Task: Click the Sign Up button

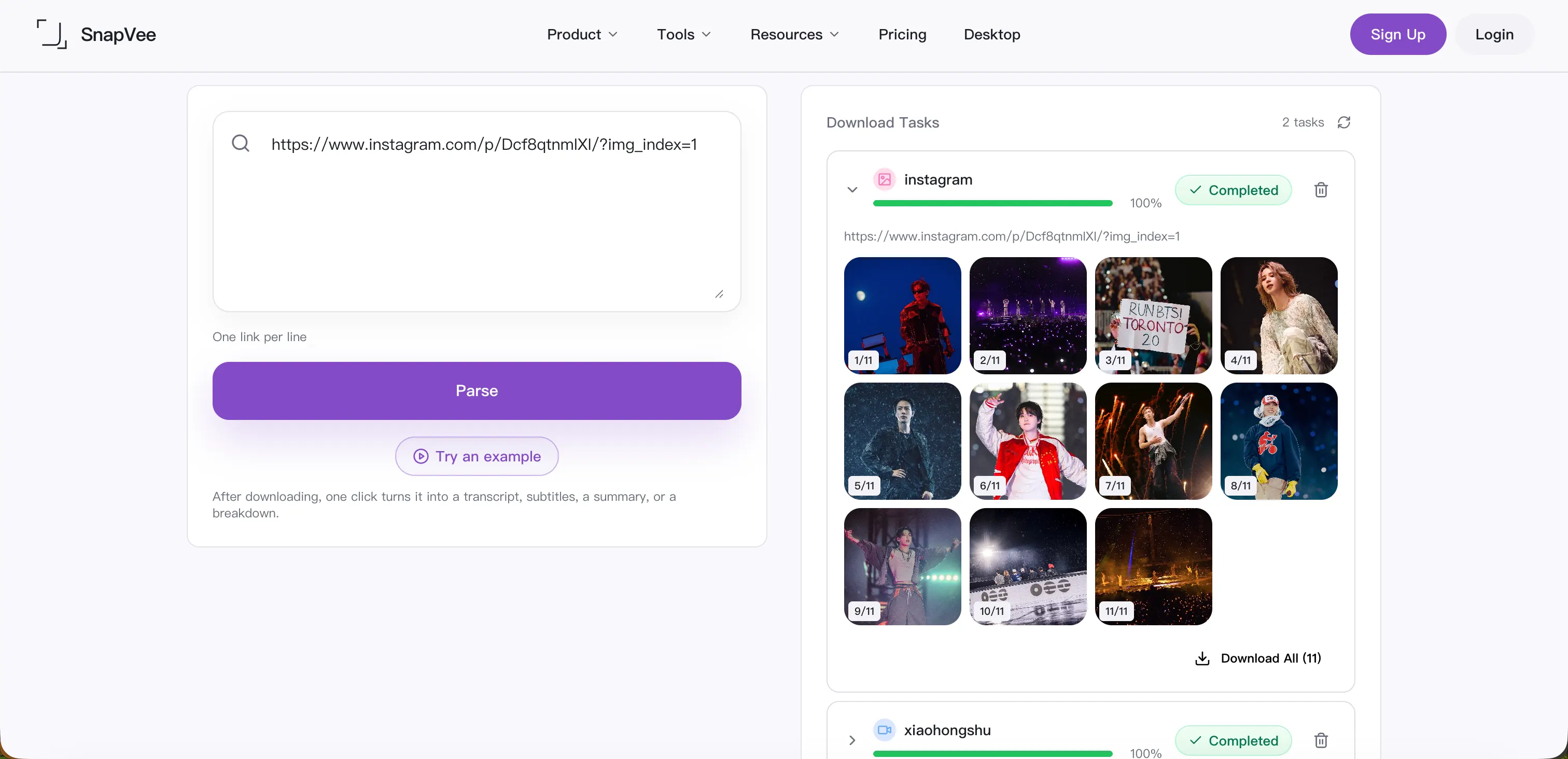Action: point(1397,34)
